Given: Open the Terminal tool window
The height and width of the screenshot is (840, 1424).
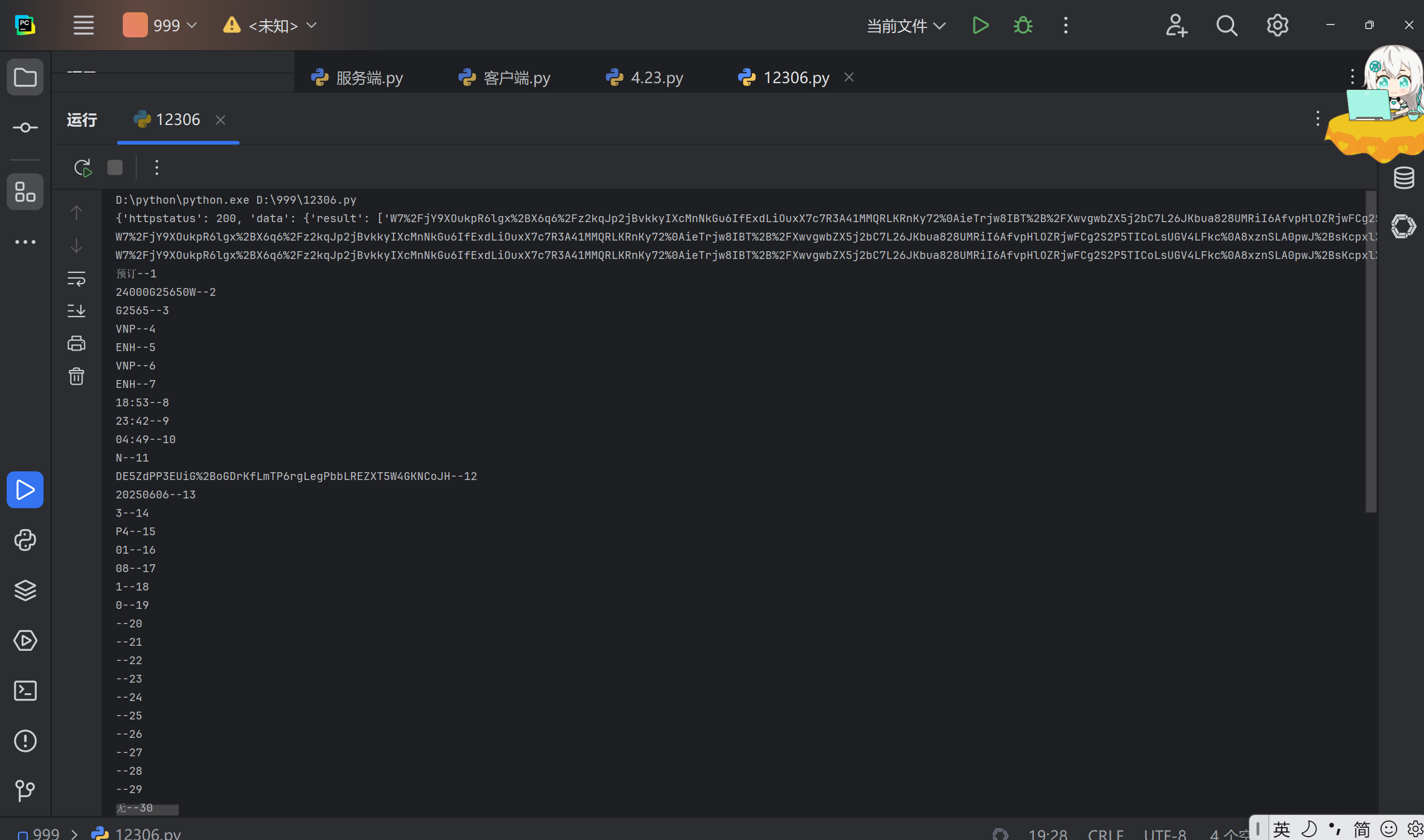Looking at the screenshot, I should pos(25,691).
